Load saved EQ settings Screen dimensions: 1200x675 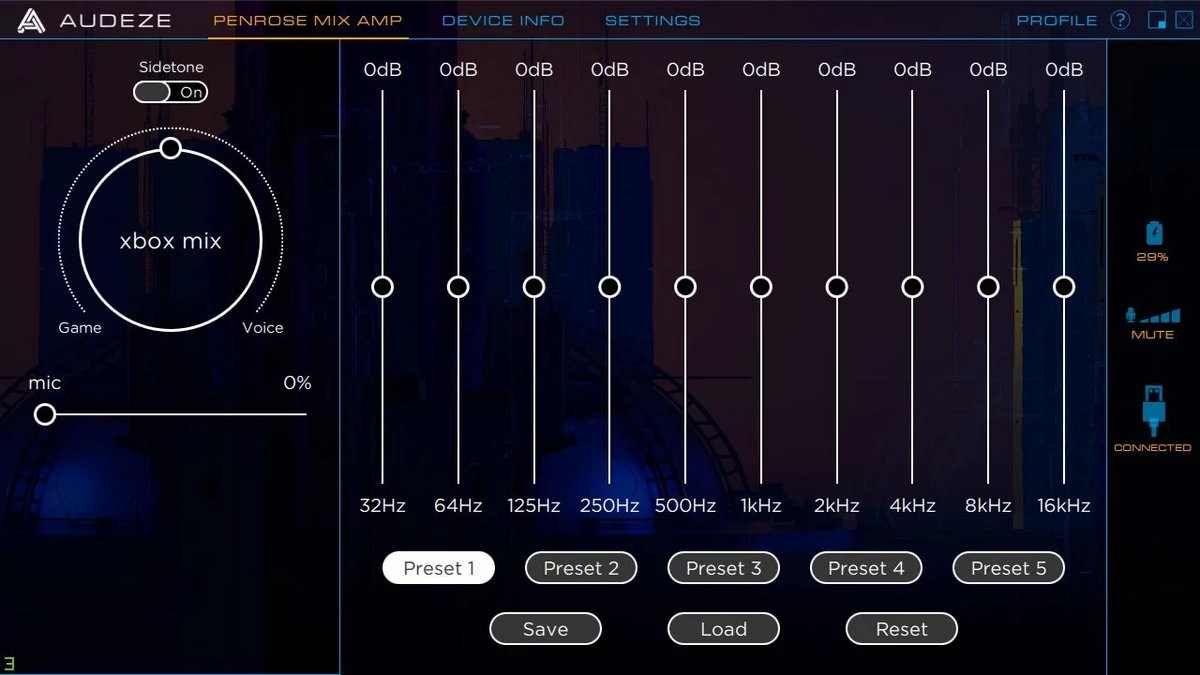click(x=723, y=629)
